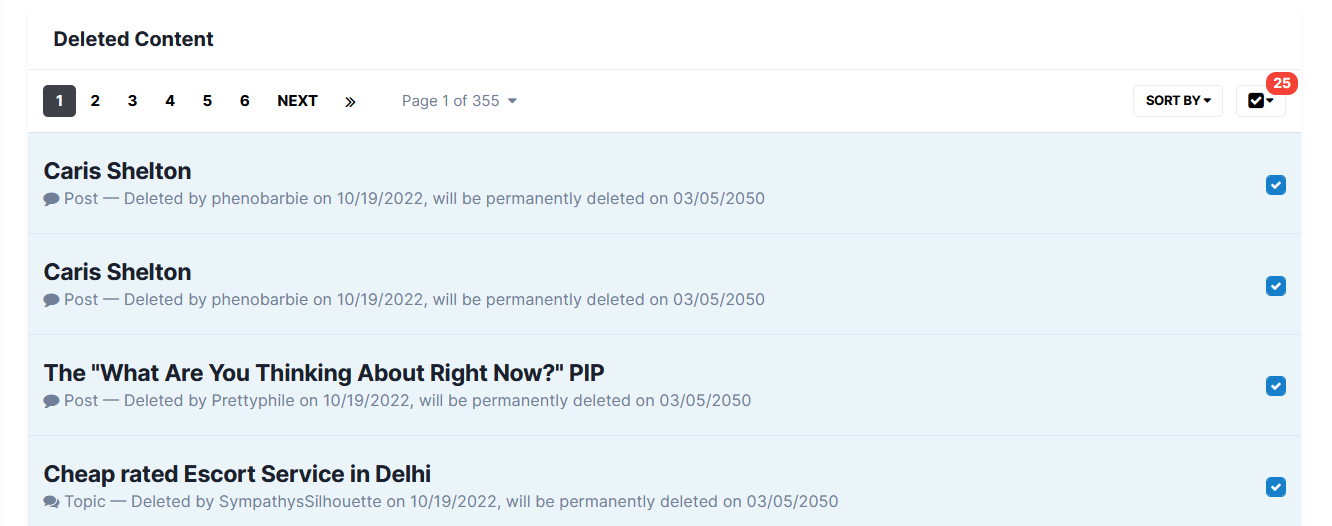Click the comment icon on first Caris Shelton post
Image resolution: width=1332 pixels, height=526 pixels.
click(52, 199)
